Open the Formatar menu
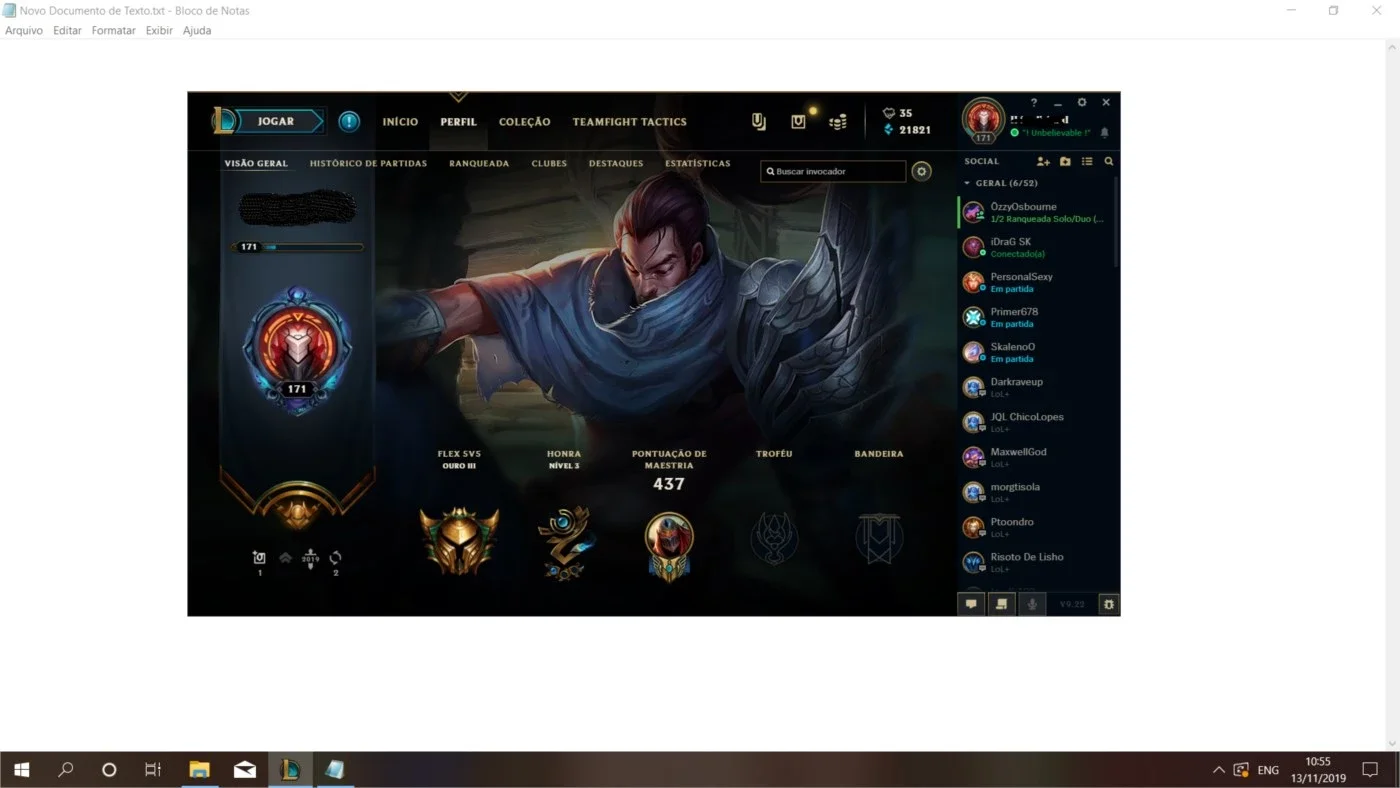 [113, 30]
